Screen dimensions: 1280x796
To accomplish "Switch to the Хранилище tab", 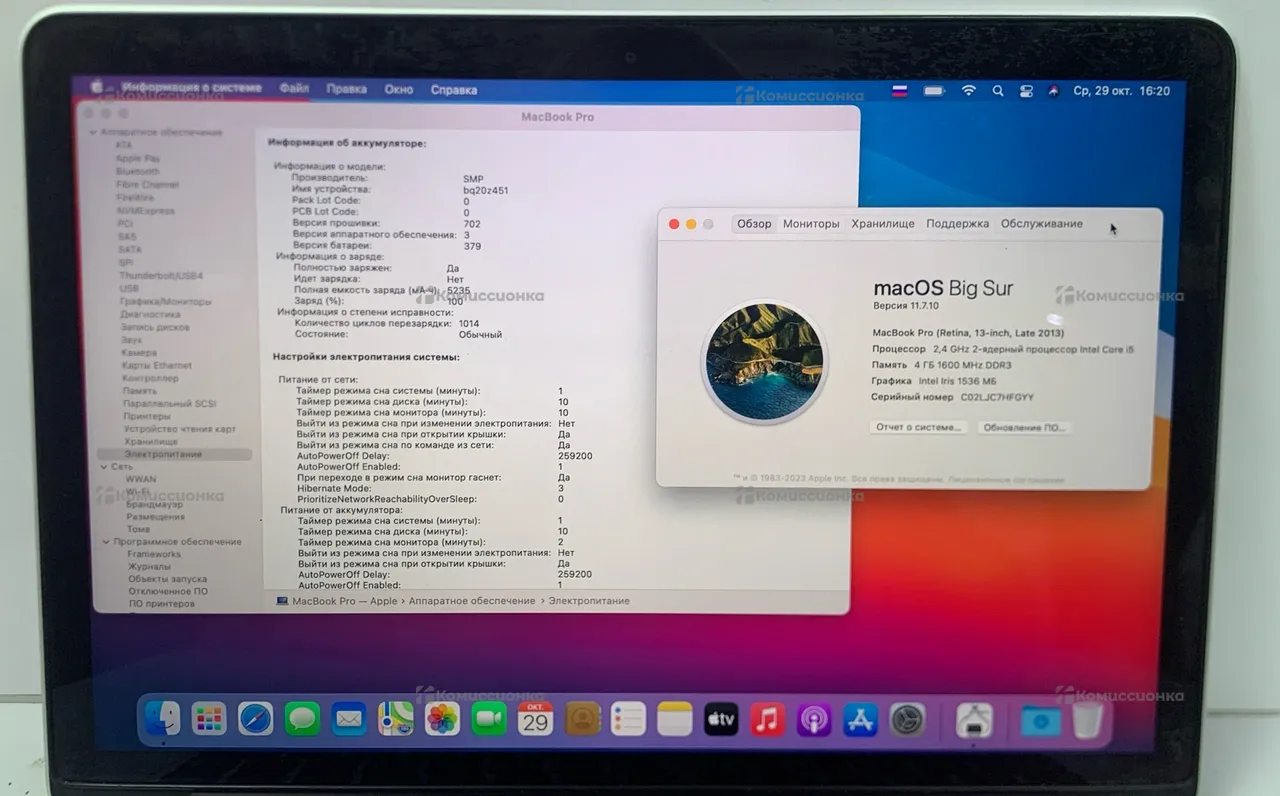I will pos(882,224).
